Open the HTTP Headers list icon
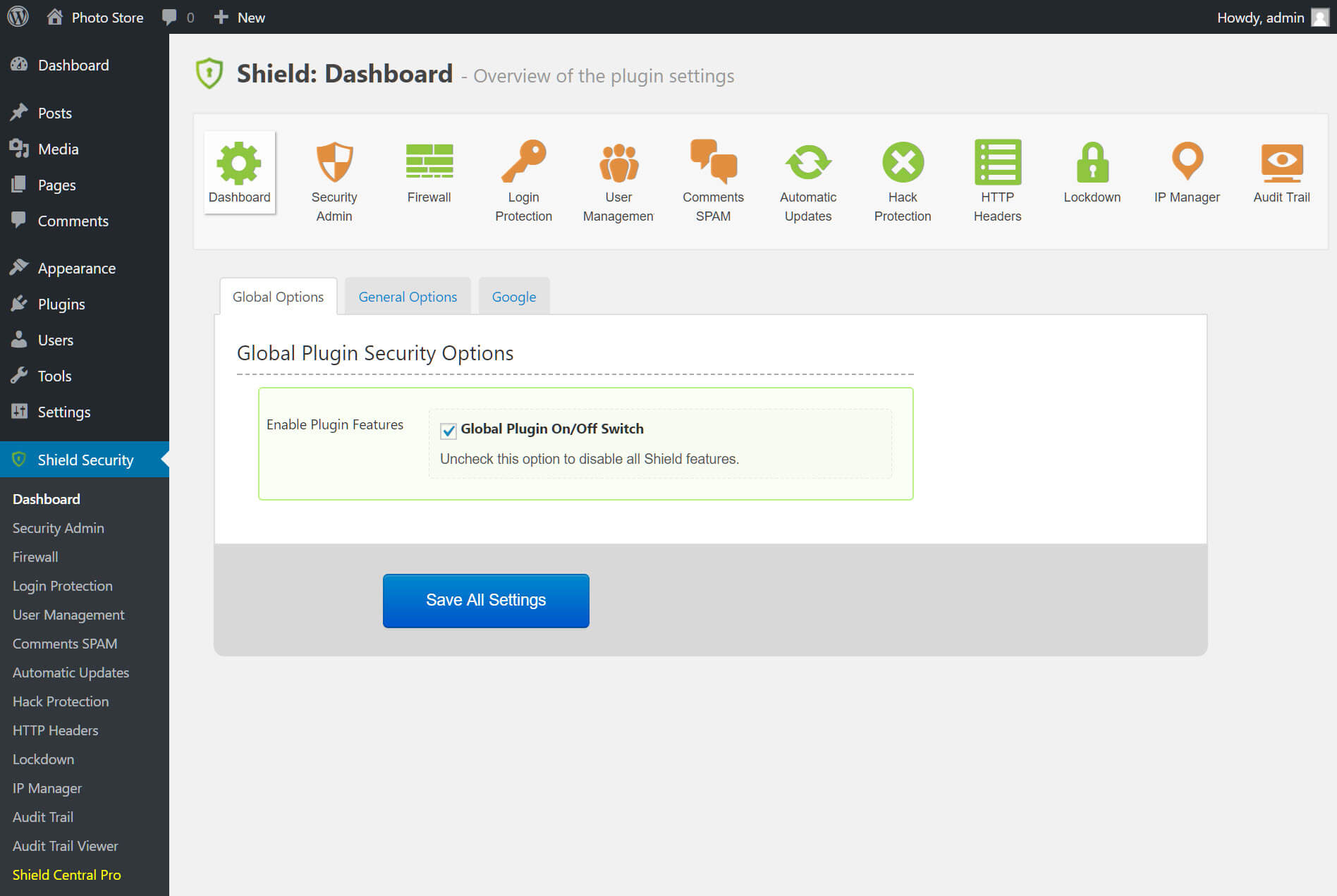The width and height of the screenshot is (1337, 896). [x=998, y=161]
